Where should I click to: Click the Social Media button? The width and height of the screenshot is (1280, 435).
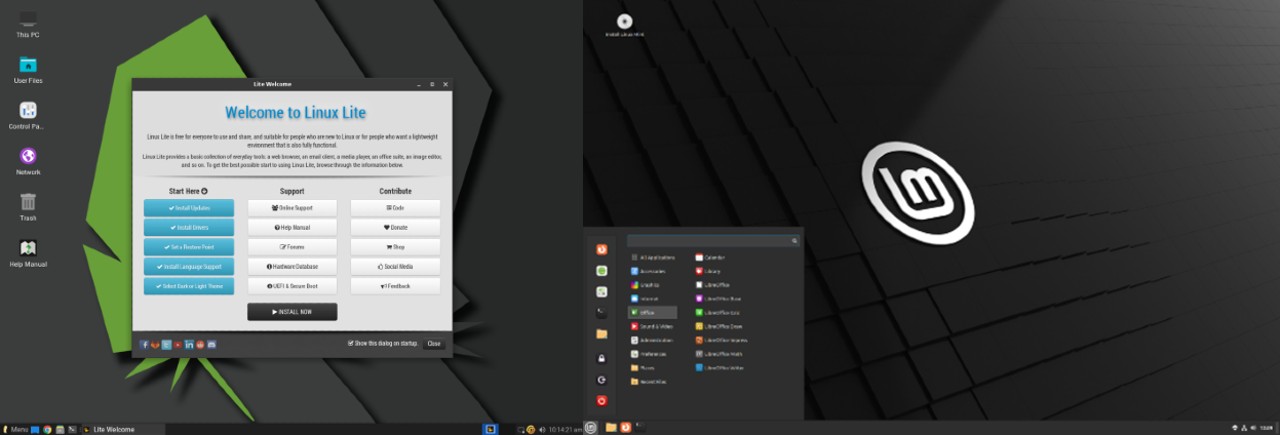click(395, 266)
